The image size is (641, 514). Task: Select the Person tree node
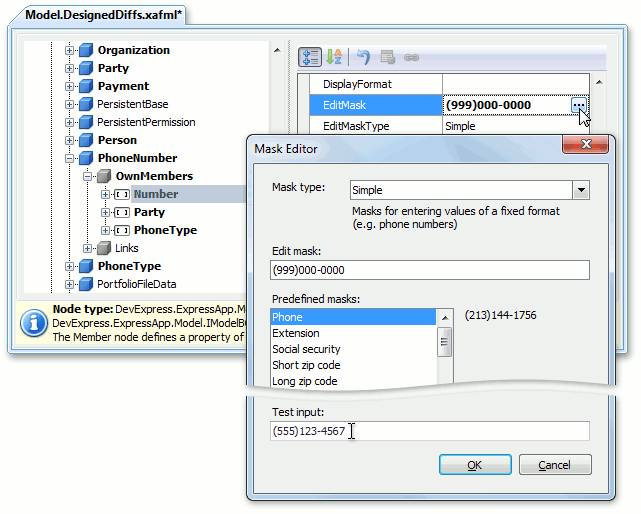point(117,140)
